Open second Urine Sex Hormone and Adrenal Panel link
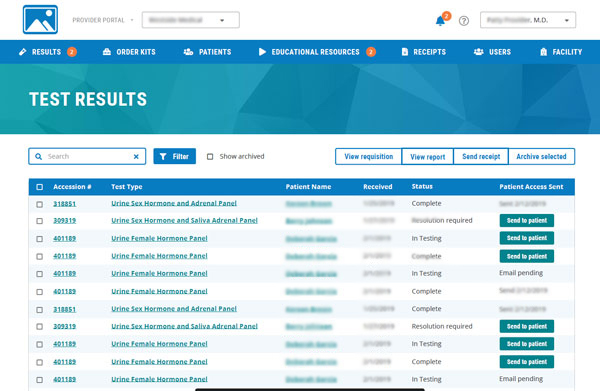 [174, 309]
